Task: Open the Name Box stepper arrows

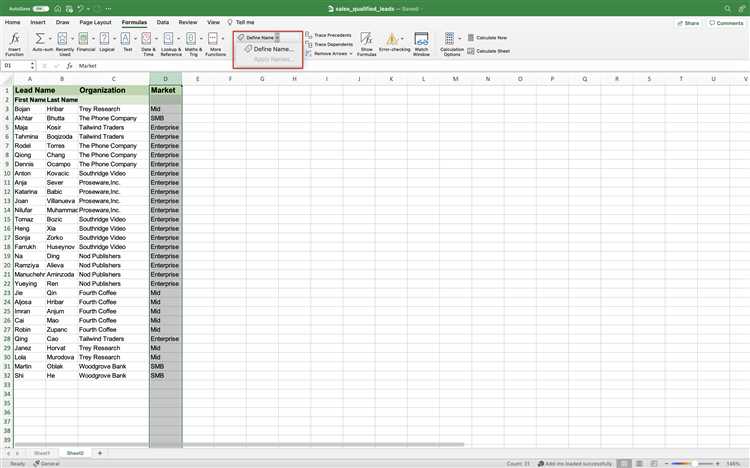Action: (32, 66)
